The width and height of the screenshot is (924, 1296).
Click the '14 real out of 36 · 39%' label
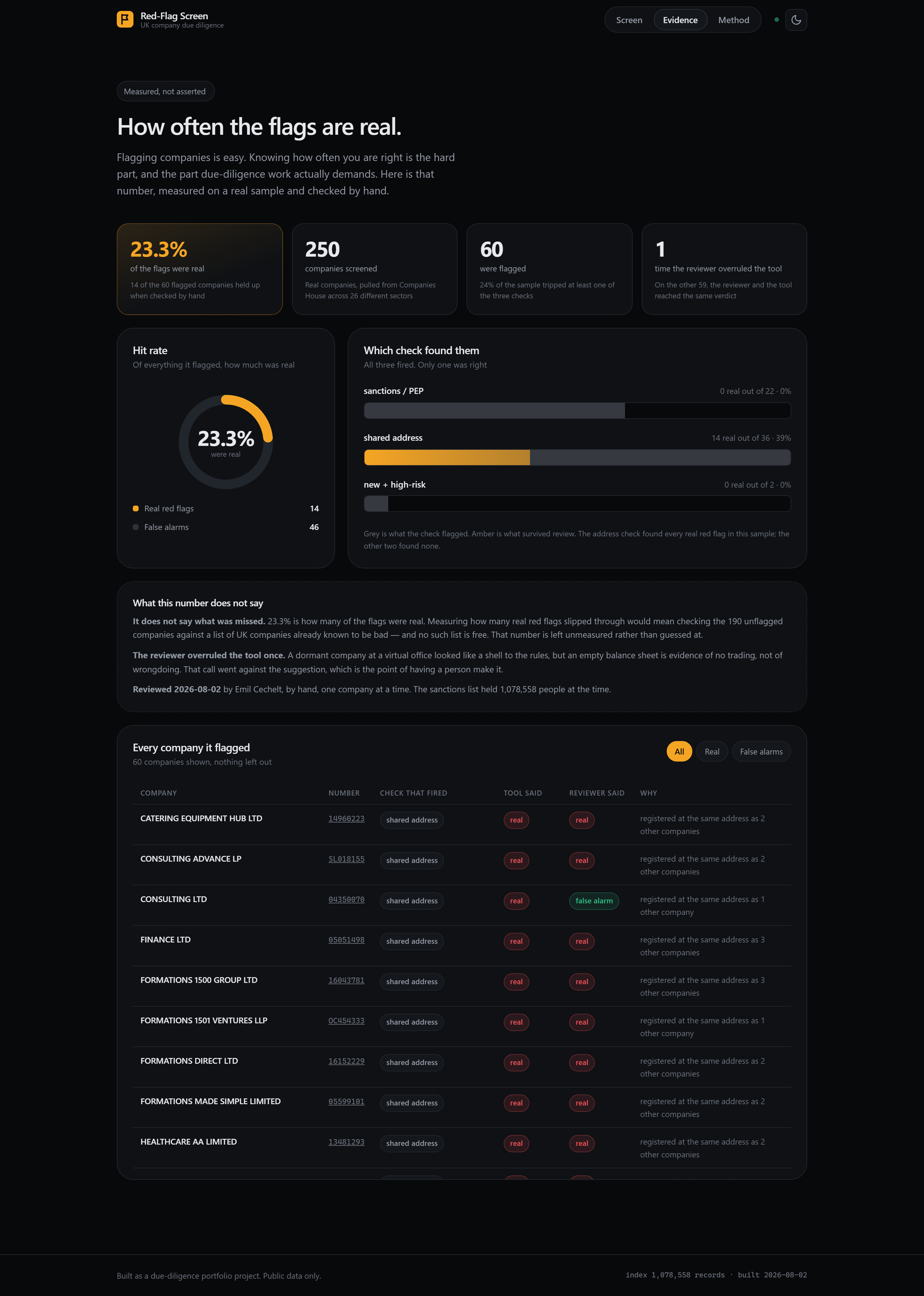pos(751,438)
